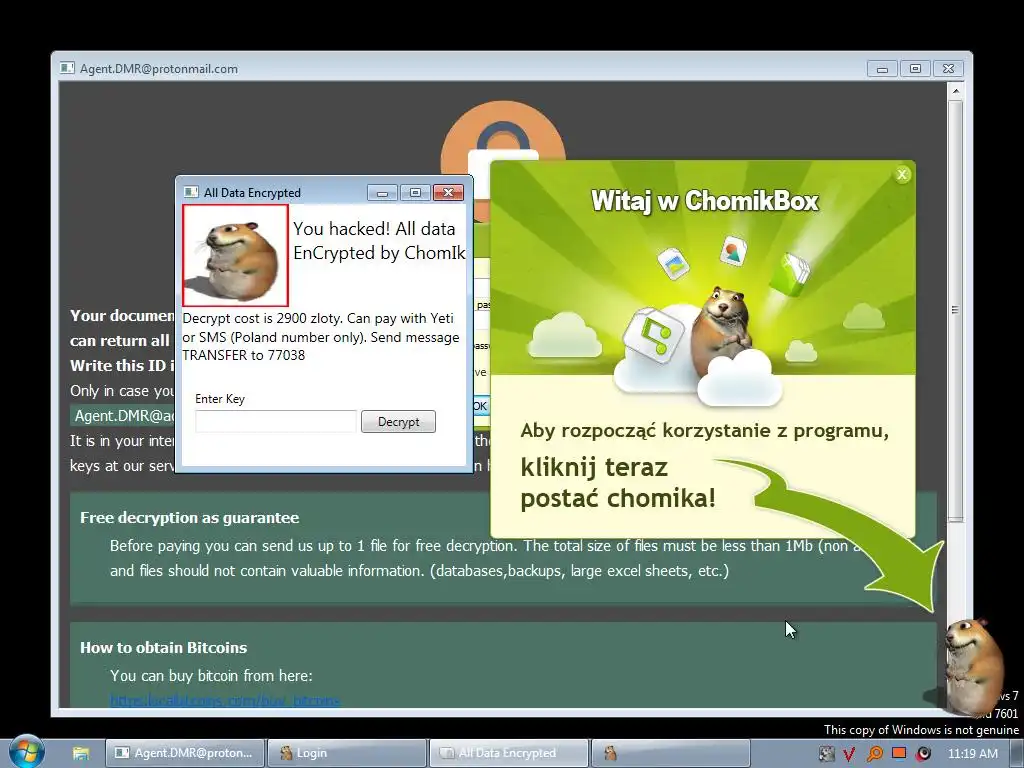
Task: Click 'kliknij teraz postać chomika!' text
Action: pyautogui.click(x=618, y=483)
